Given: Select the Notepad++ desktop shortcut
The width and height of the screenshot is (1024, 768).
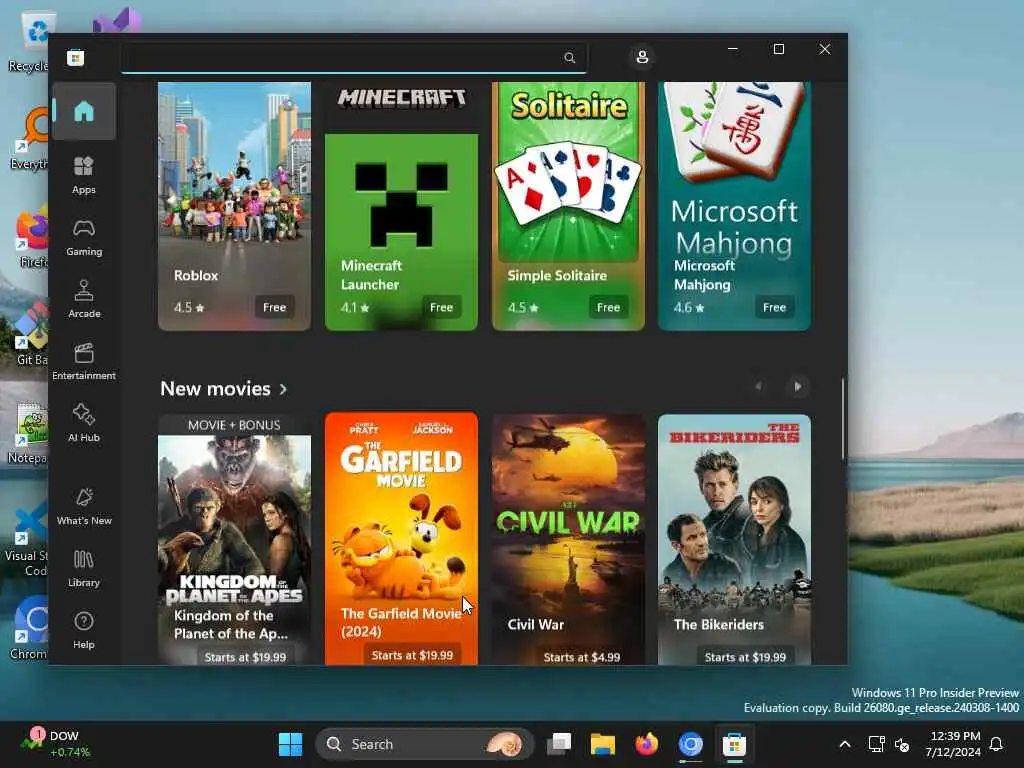Looking at the screenshot, I should [x=29, y=432].
